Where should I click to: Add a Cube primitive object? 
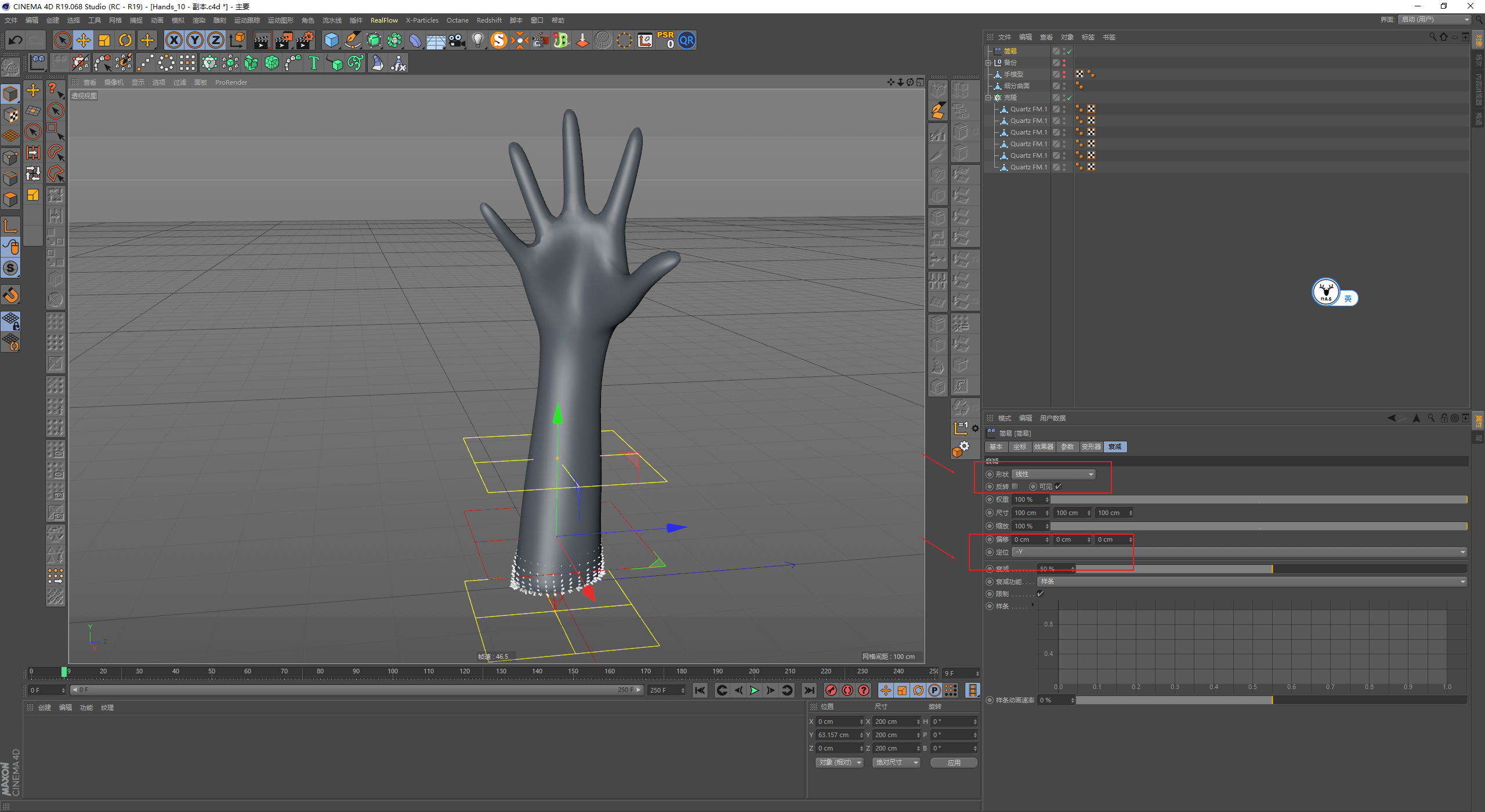[x=331, y=40]
